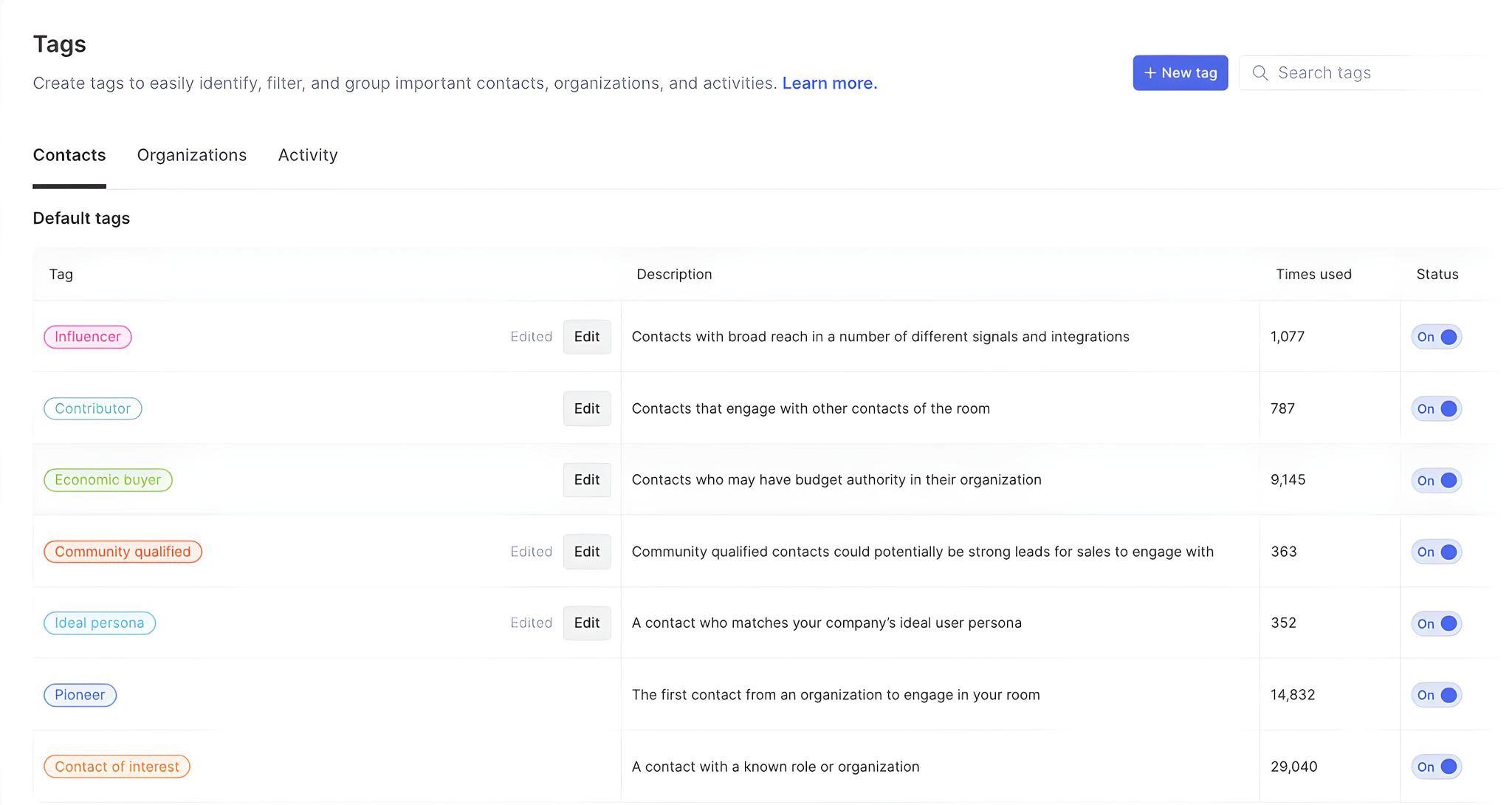Toggle the Pioneer tag status

click(x=1436, y=695)
